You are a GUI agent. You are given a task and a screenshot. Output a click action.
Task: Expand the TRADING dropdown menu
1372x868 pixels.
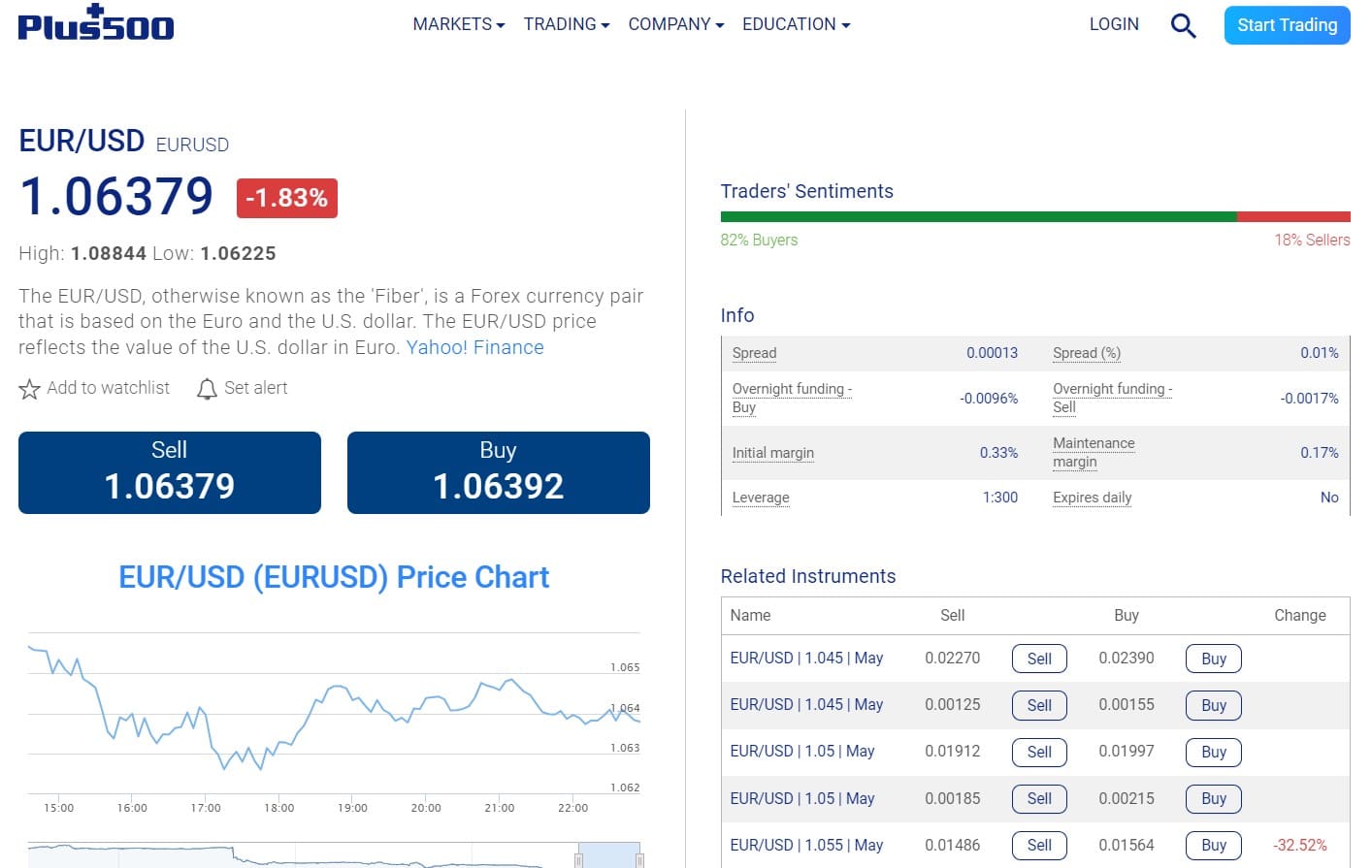567,24
